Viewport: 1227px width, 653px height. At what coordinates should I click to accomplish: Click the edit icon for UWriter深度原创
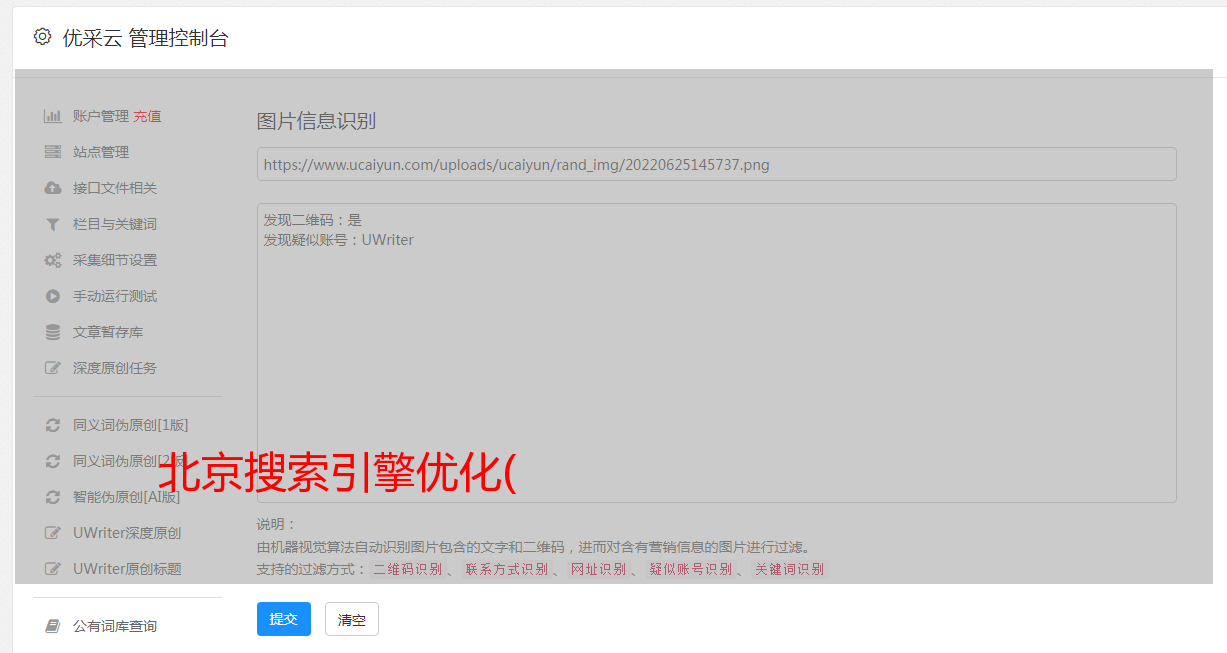click(x=53, y=533)
